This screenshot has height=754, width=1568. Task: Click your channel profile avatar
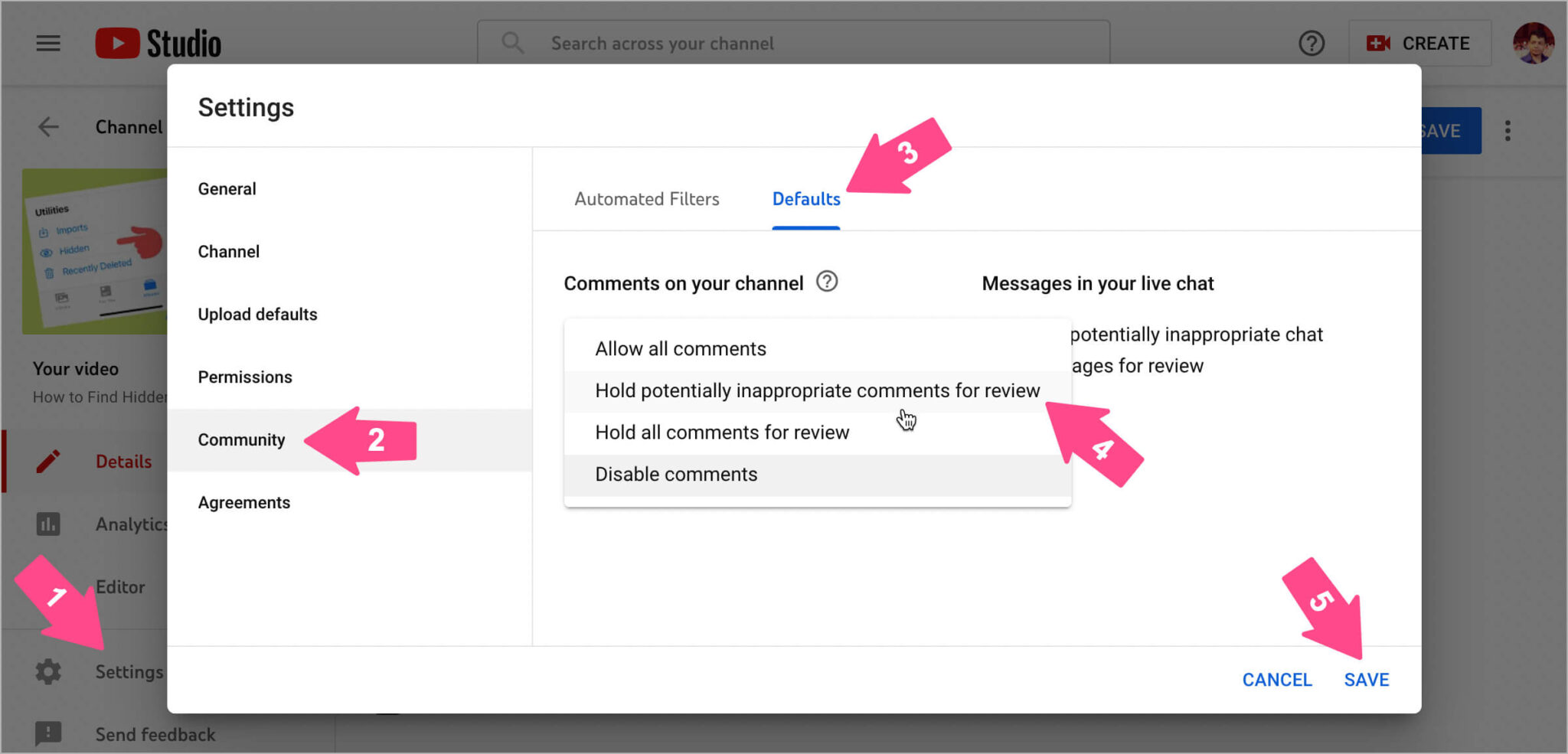pos(1534,44)
